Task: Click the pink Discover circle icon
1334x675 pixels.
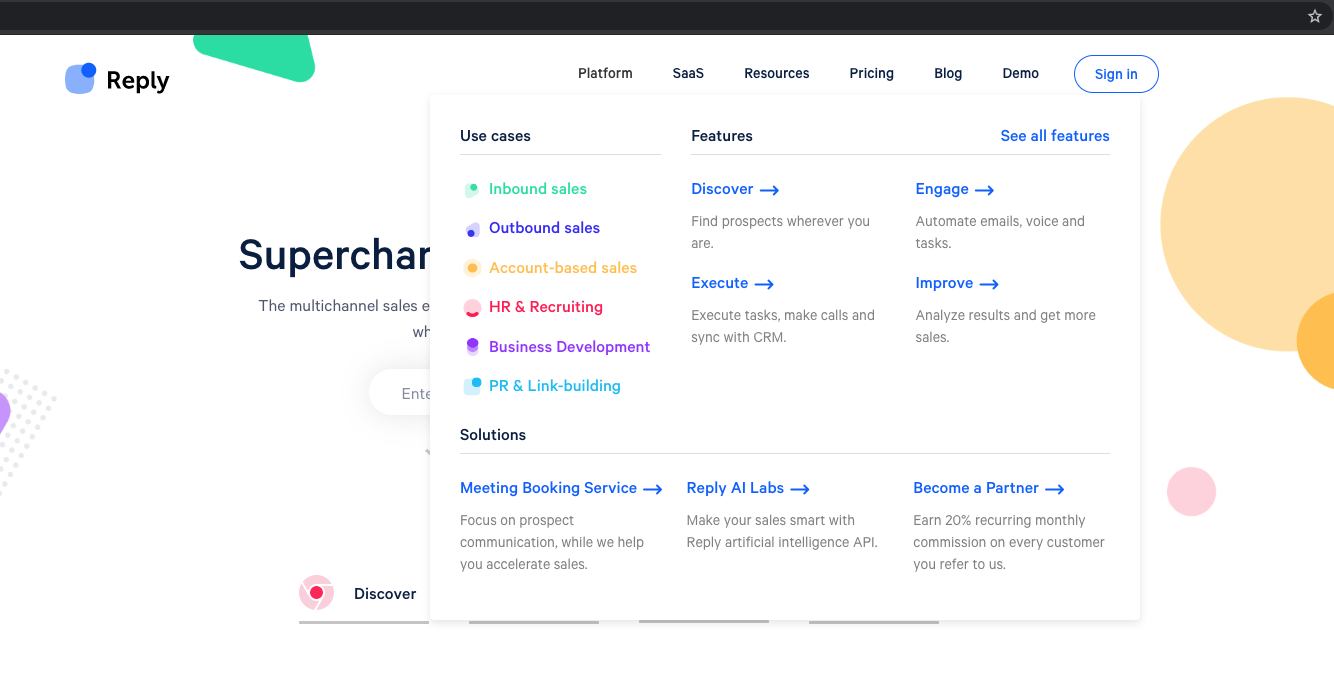Action: (316, 593)
